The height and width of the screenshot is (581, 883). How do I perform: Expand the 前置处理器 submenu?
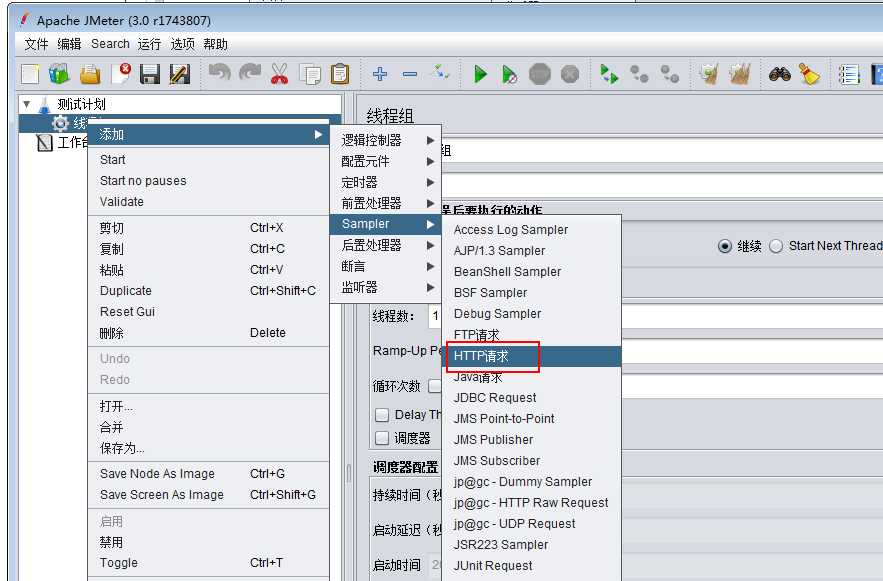[385, 203]
